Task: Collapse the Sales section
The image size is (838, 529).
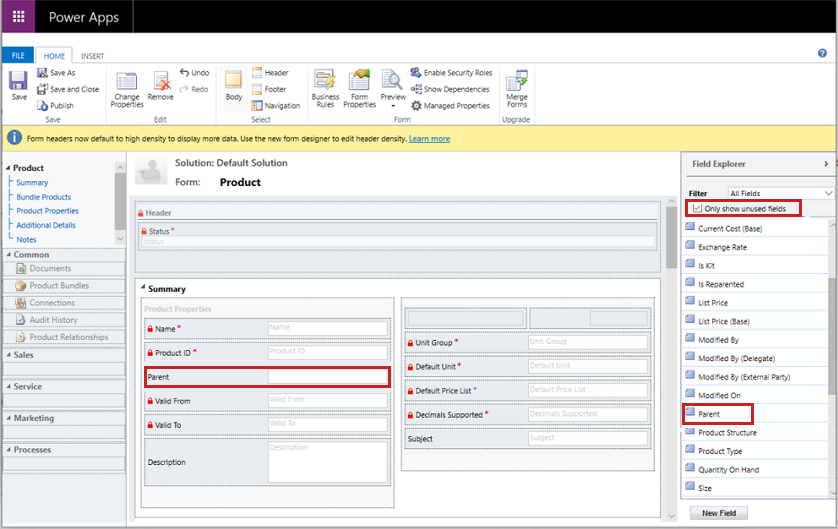Action: [8, 355]
